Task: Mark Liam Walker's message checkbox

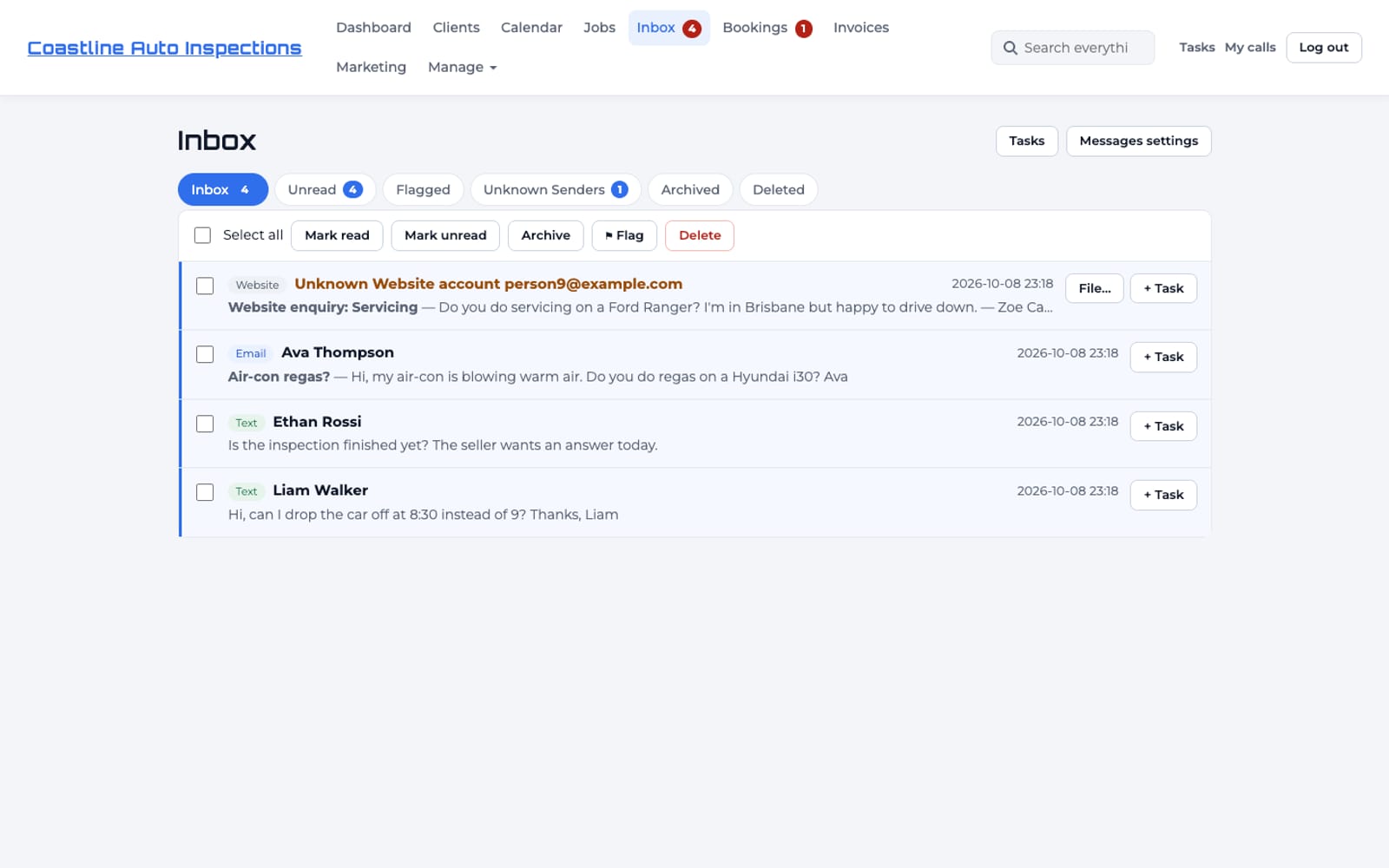Action: 205,492
